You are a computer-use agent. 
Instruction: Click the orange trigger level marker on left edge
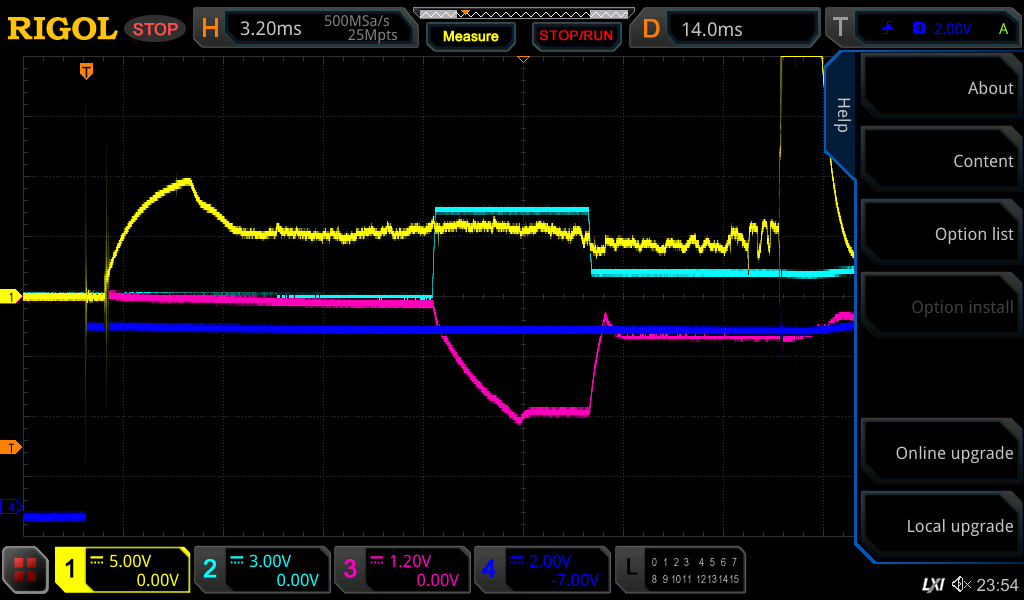click(x=13, y=447)
